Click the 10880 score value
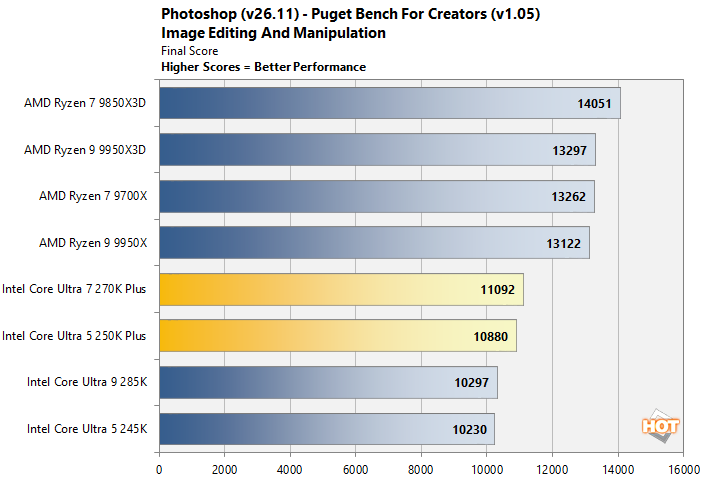This screenshot has width=708, height=480. 491,337
